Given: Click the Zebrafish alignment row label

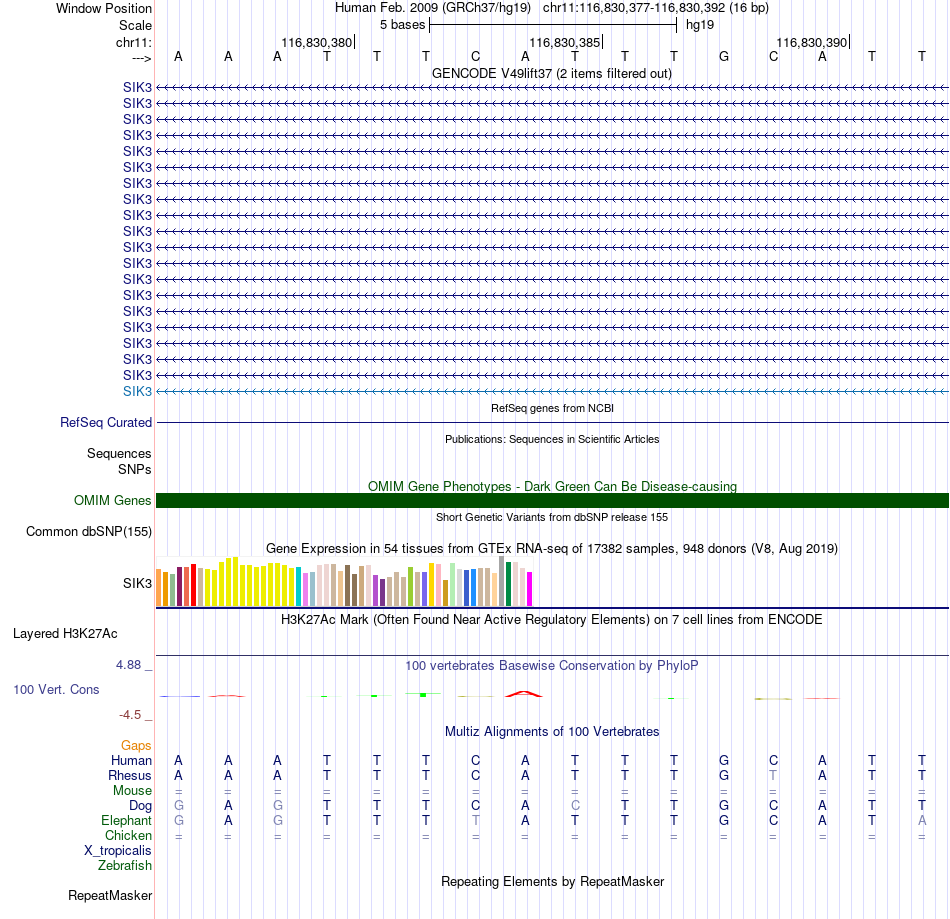Looking at the screenshot, I should (125, 865).
